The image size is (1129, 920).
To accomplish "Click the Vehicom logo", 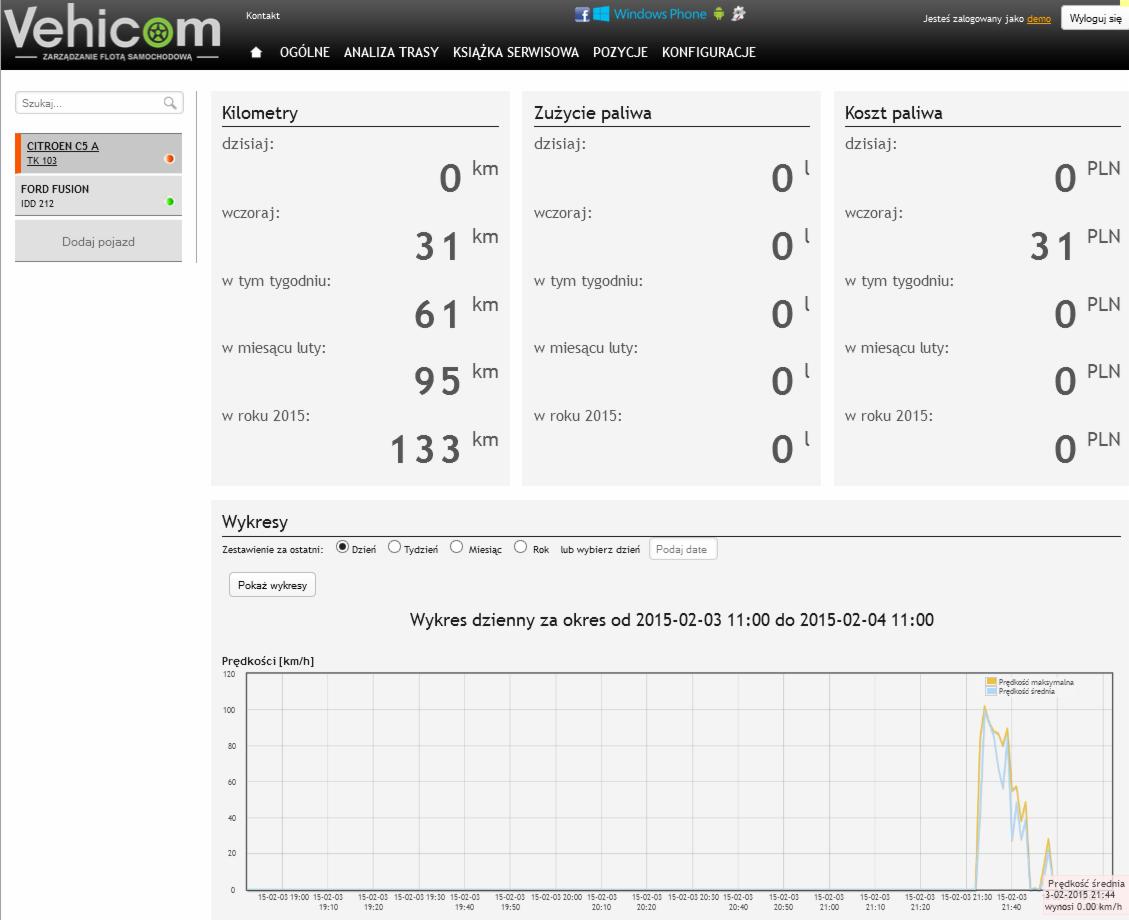I will point(111,35).
